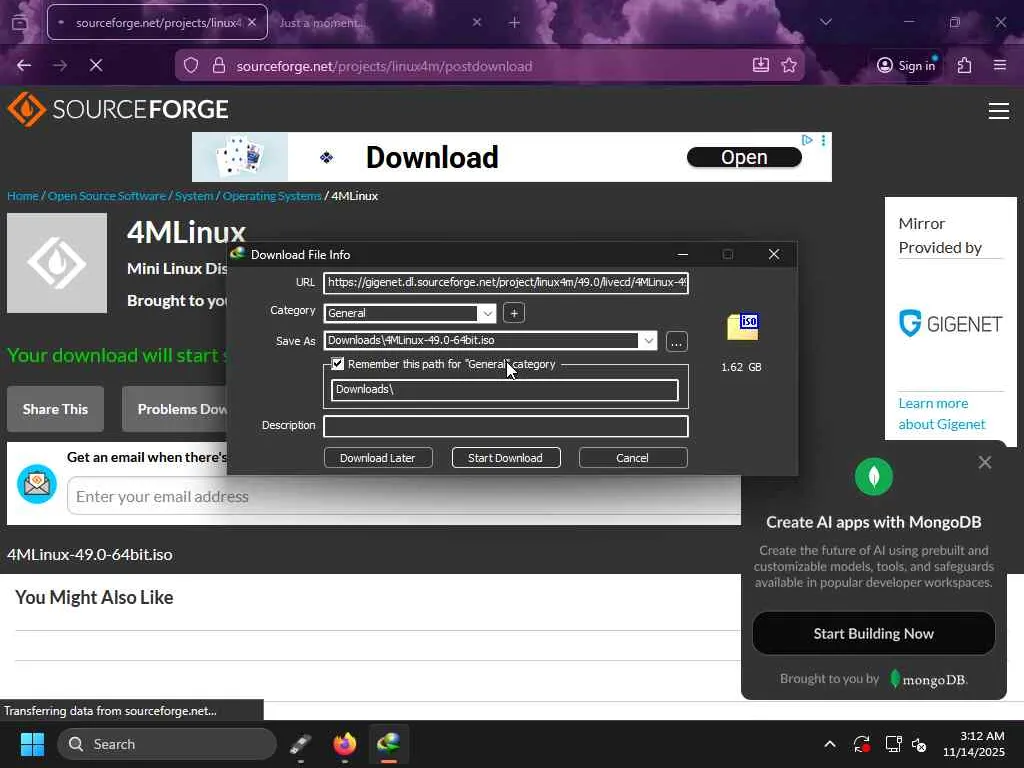Screen dimensions: 1024x768
Task: Open the Category dropdown set to General
Action: 409,313
